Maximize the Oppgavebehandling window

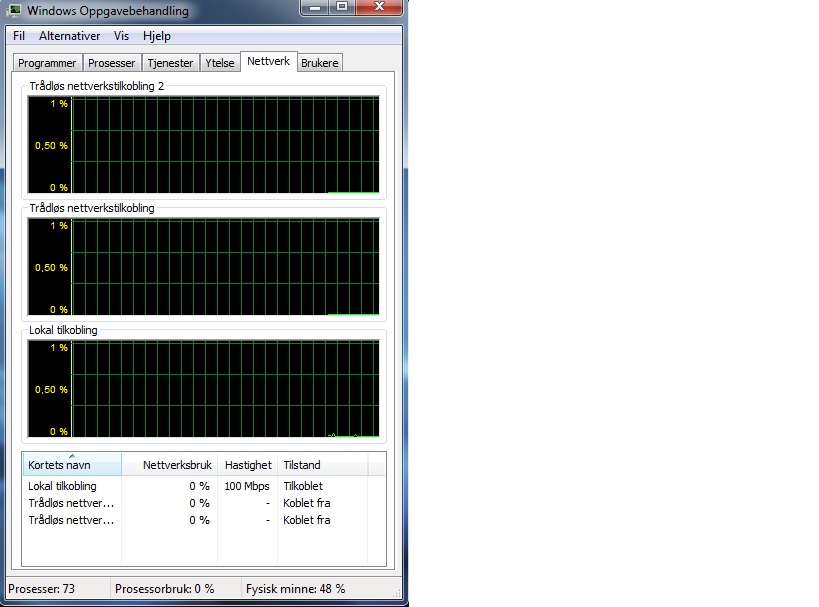point(342,7)
